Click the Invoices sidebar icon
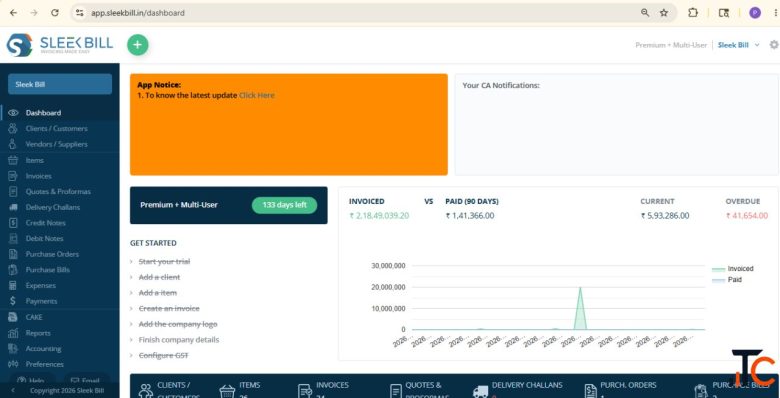 coord(13,176)
